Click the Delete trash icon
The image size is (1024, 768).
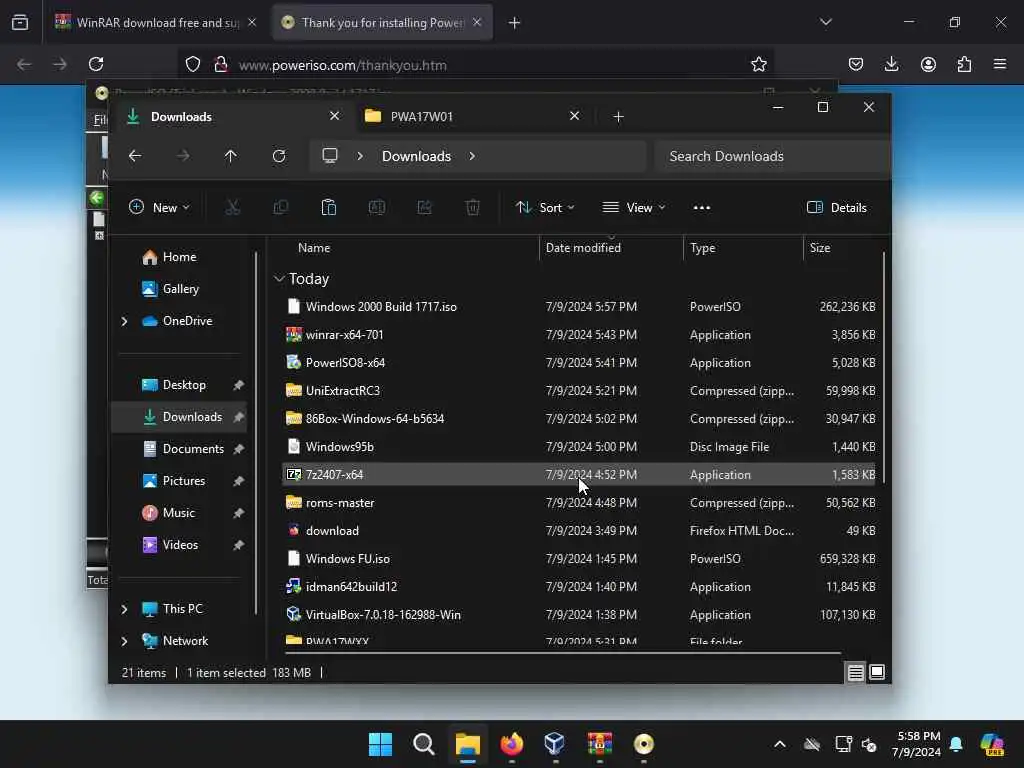click(x=473, y=208)
